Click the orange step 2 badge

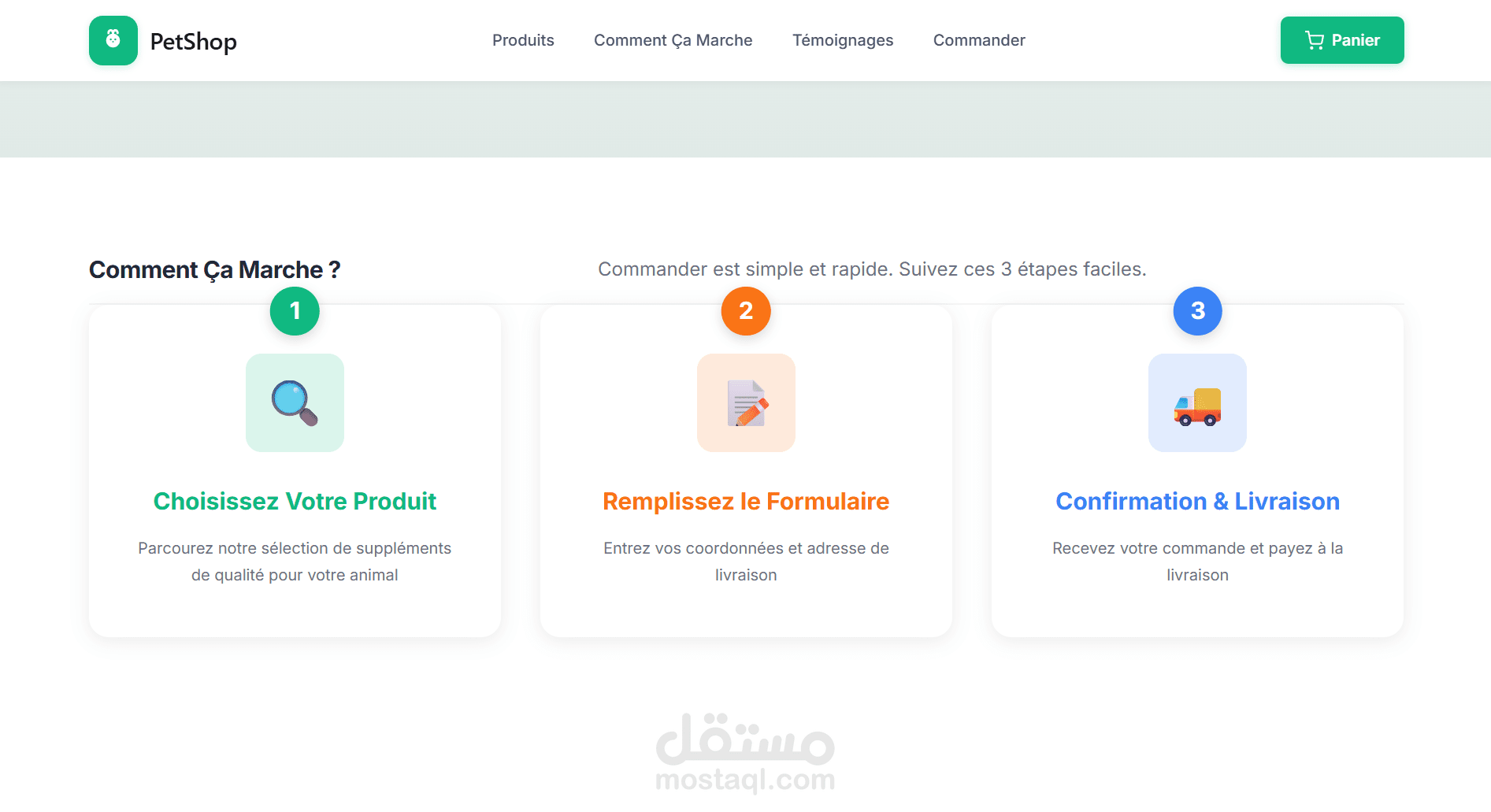(746, 311)
